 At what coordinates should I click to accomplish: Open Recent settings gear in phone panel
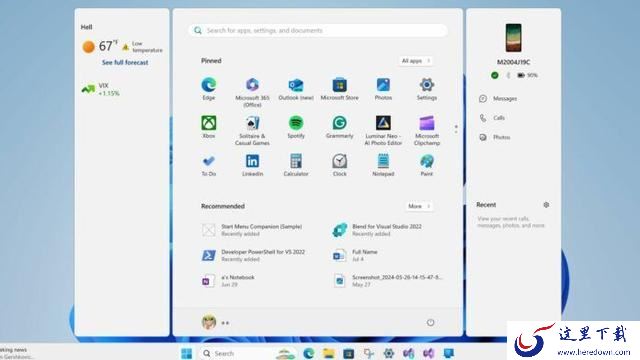click(546, 205)
